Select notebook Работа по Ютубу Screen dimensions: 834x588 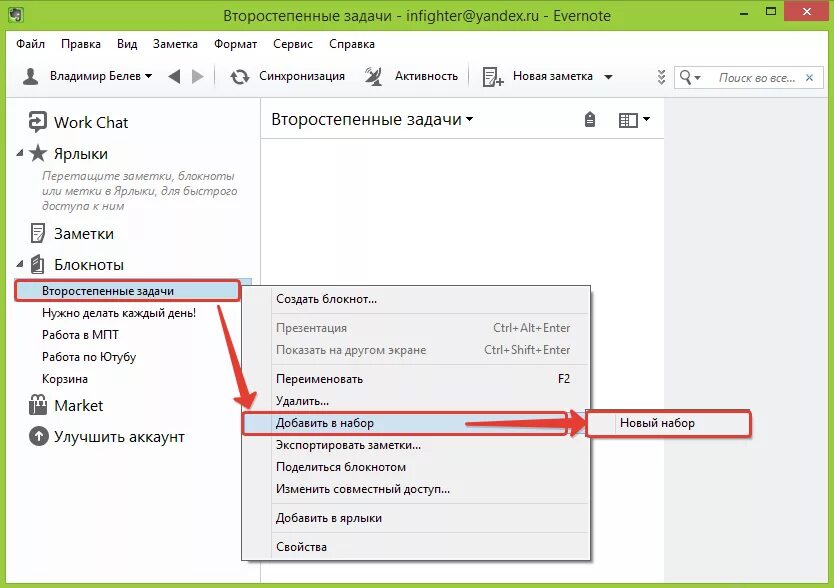(89, 357)
